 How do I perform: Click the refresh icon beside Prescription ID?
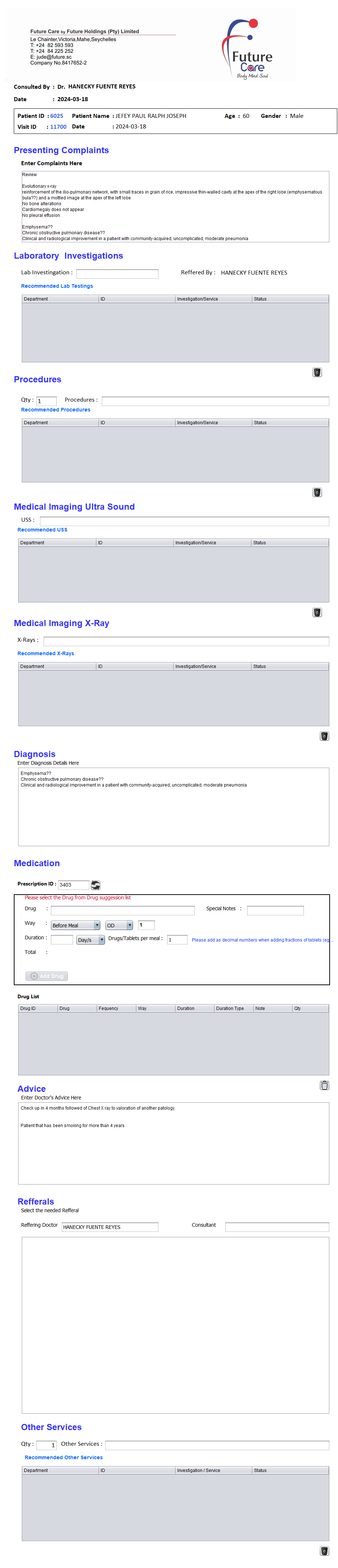coord(96,884)
